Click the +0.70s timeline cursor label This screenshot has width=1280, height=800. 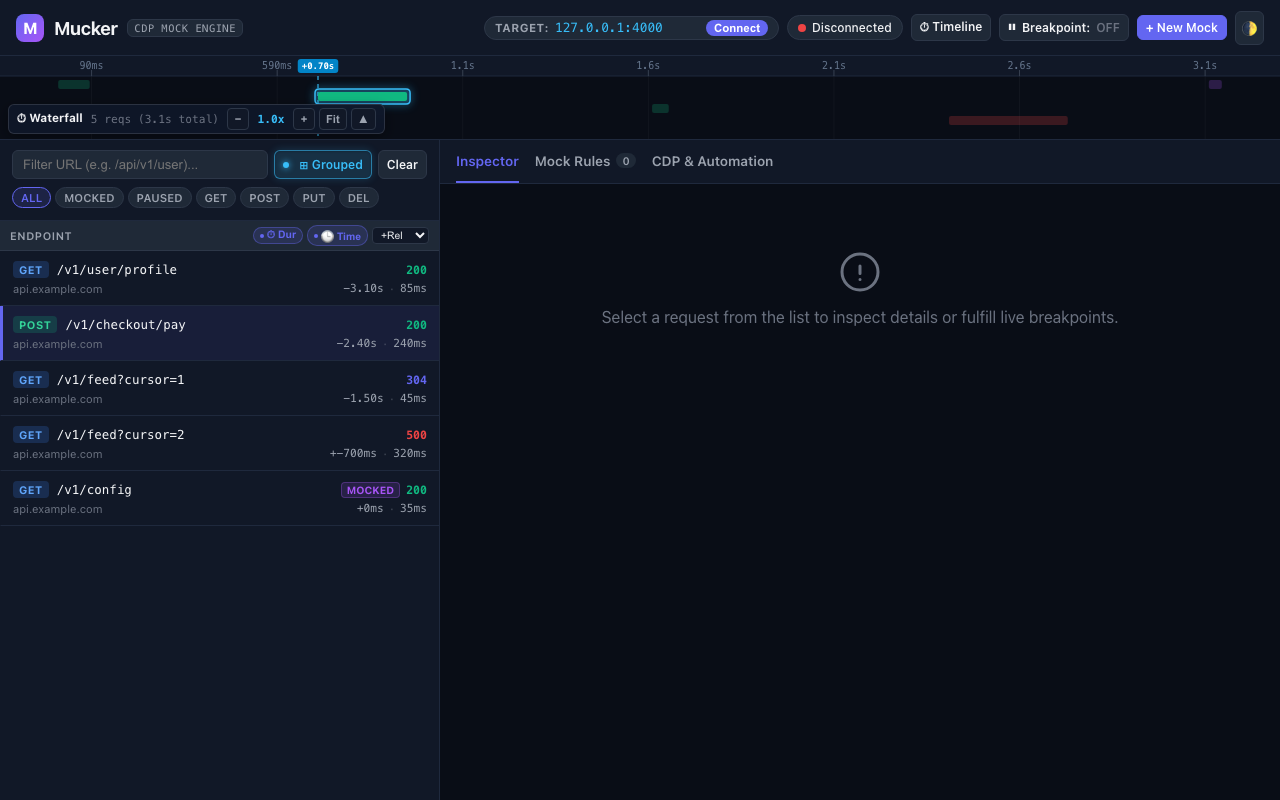(318, 66)
